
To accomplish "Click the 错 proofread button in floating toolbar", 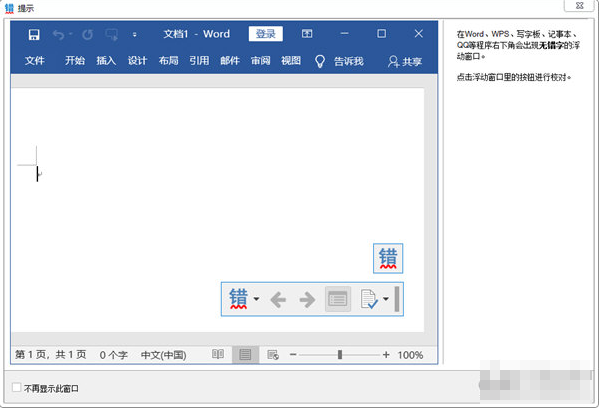I will coord(238,299).
